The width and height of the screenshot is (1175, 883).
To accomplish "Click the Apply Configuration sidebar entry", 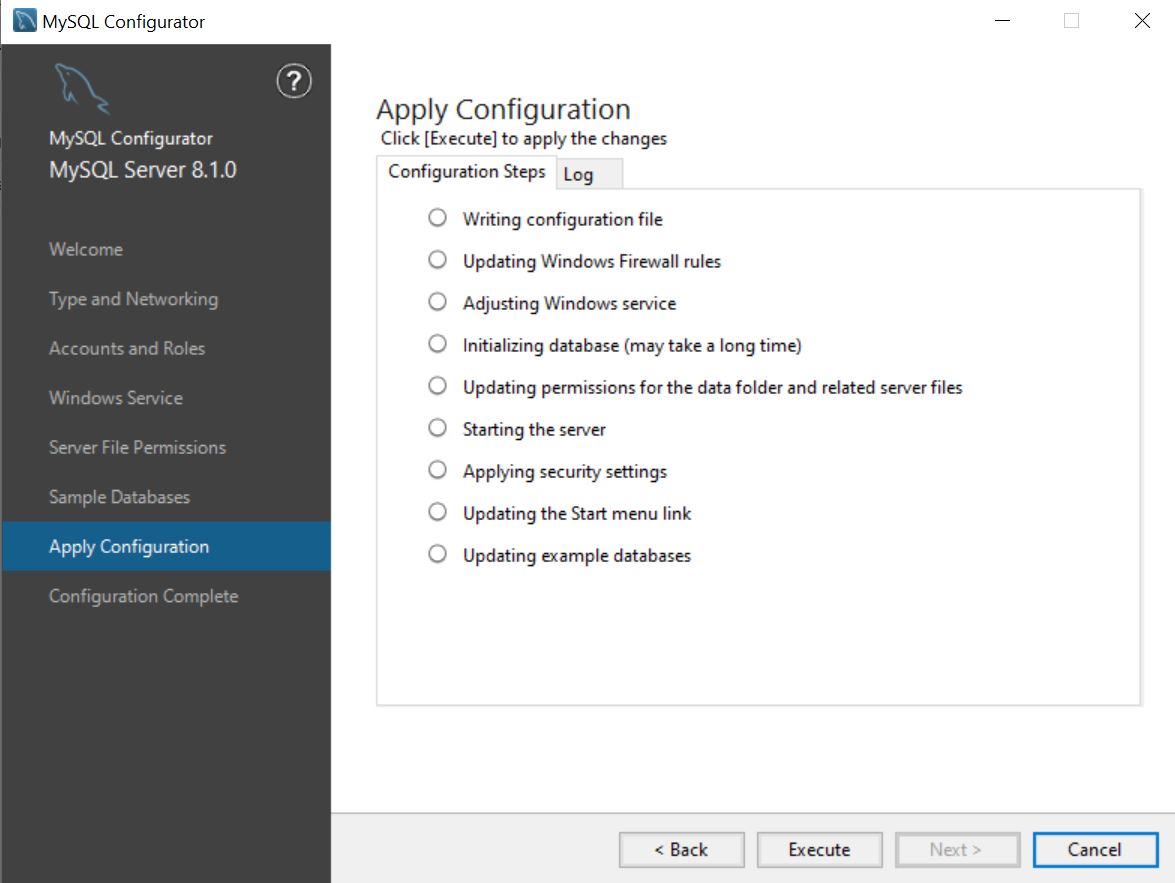I will tap(128, 546).
